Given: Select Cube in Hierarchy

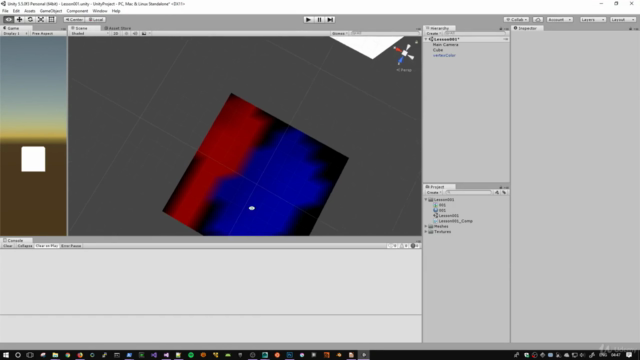Looking at the screenshot, I should click(438, 50).
